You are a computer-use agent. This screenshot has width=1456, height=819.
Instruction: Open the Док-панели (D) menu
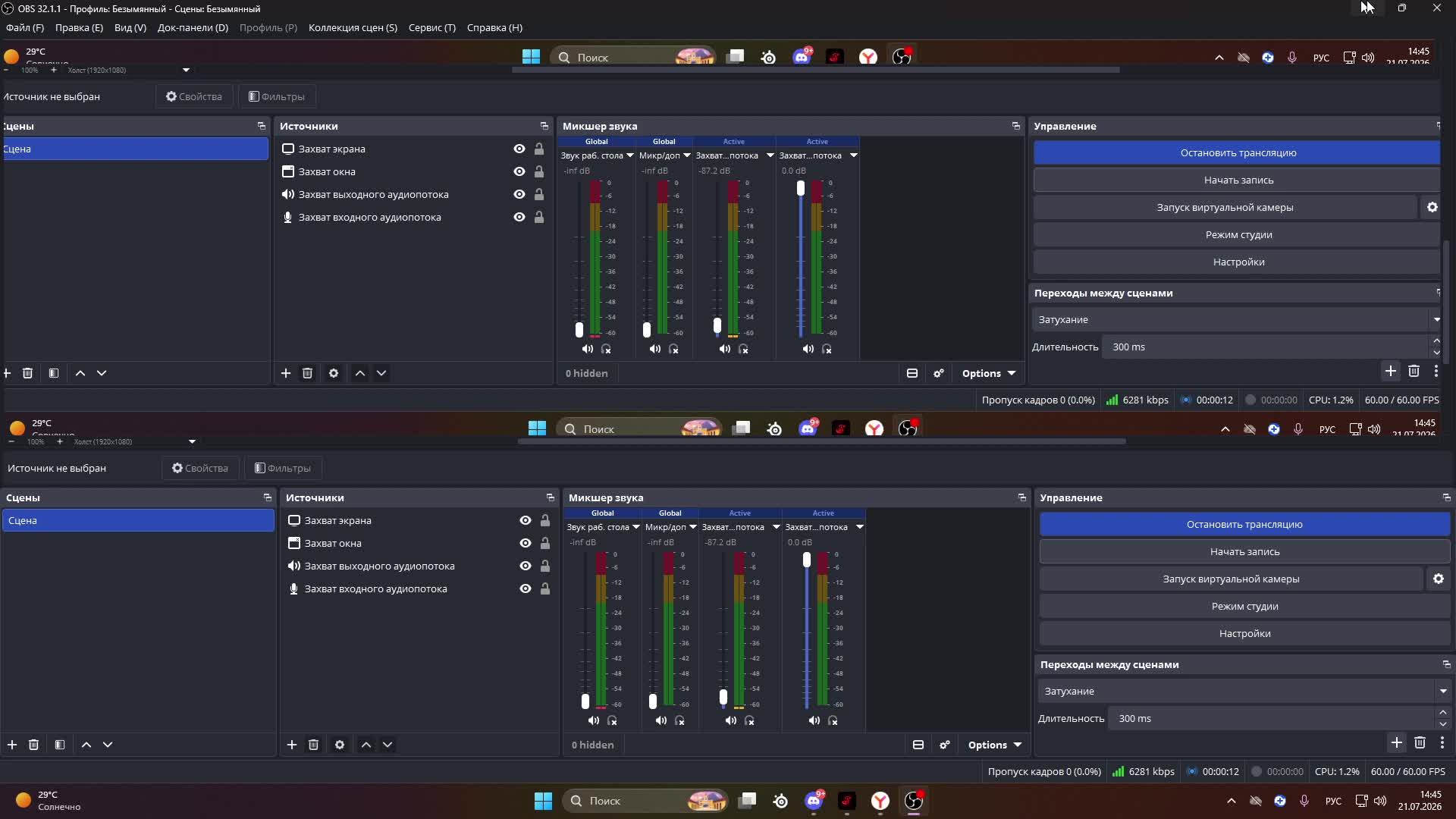193,27
